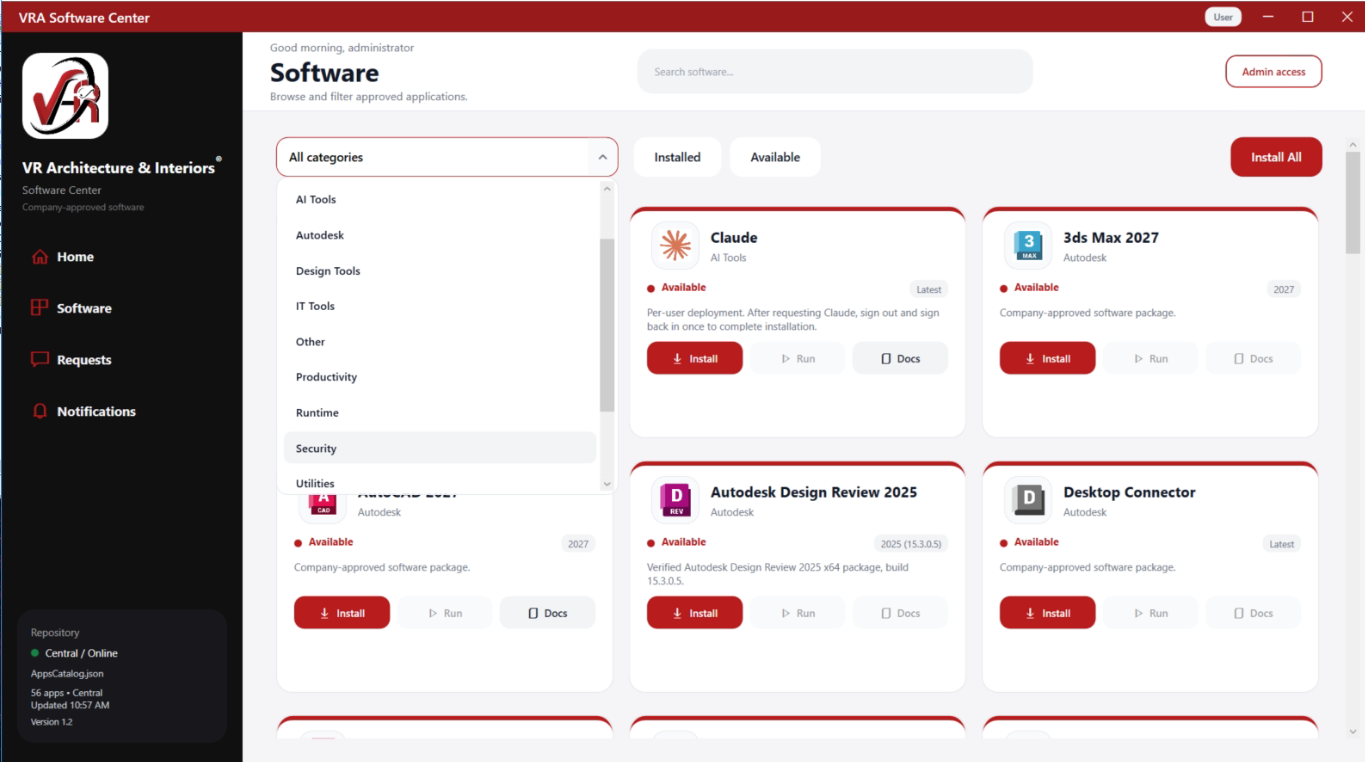
Task: Click the green repository online status dot
Action: click(x=36, y=653)
